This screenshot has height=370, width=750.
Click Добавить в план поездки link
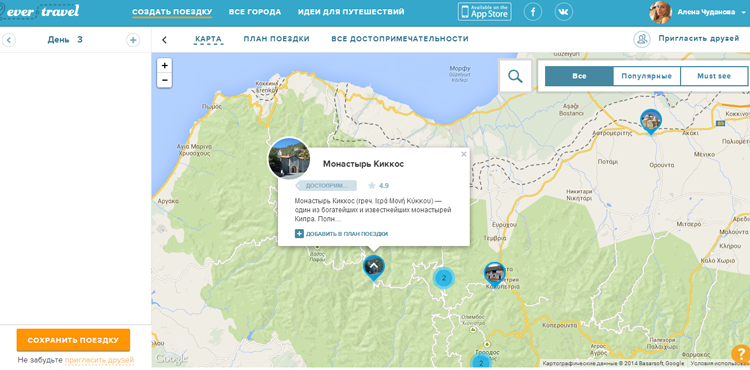point(342,234)
